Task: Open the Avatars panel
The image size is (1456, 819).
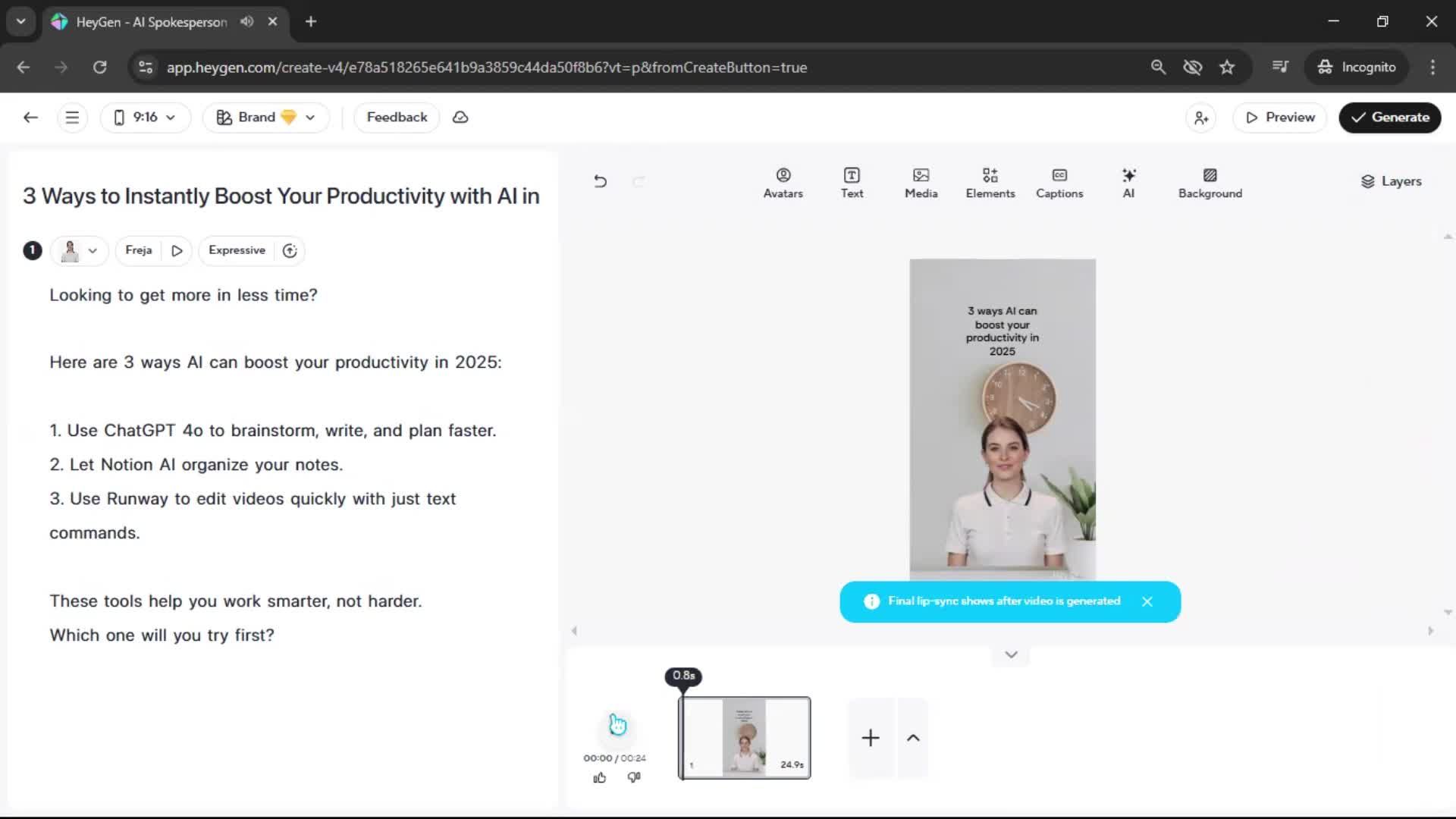Action: tap(783, 183)
